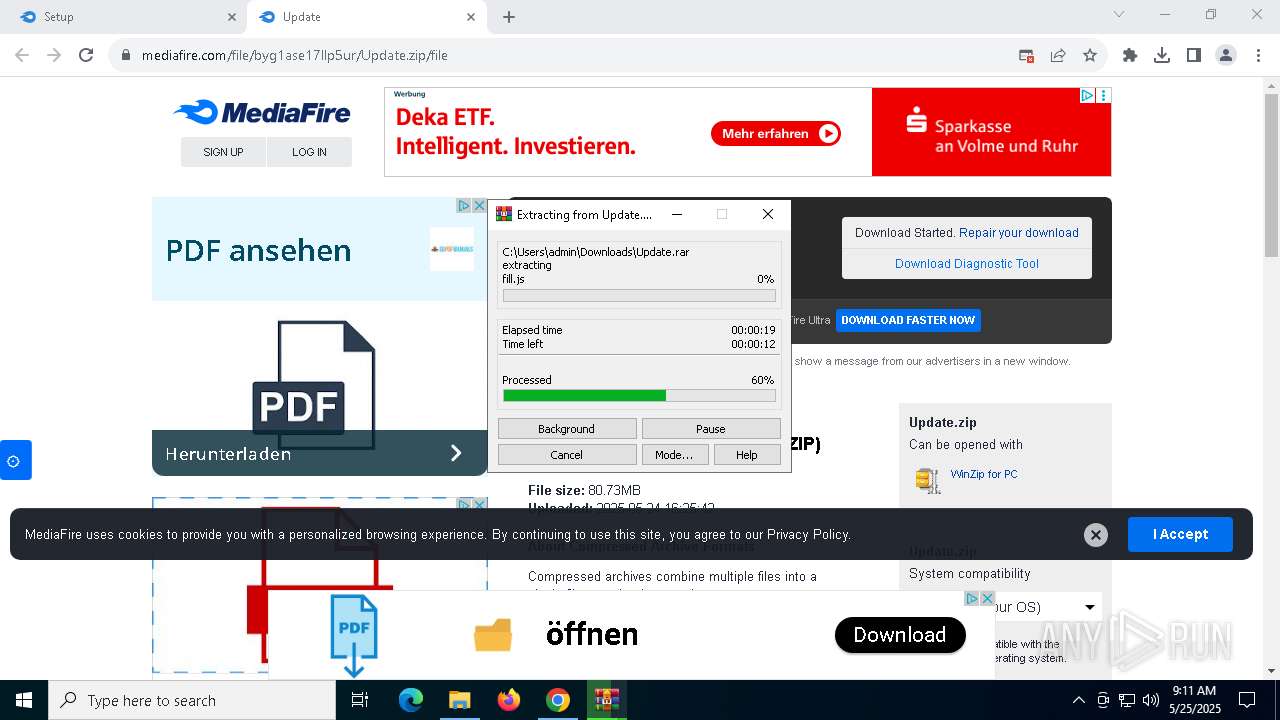This screenshot has height=720, width=1280.
Task: Click the fill.js file progress bar
Action: 639,296
